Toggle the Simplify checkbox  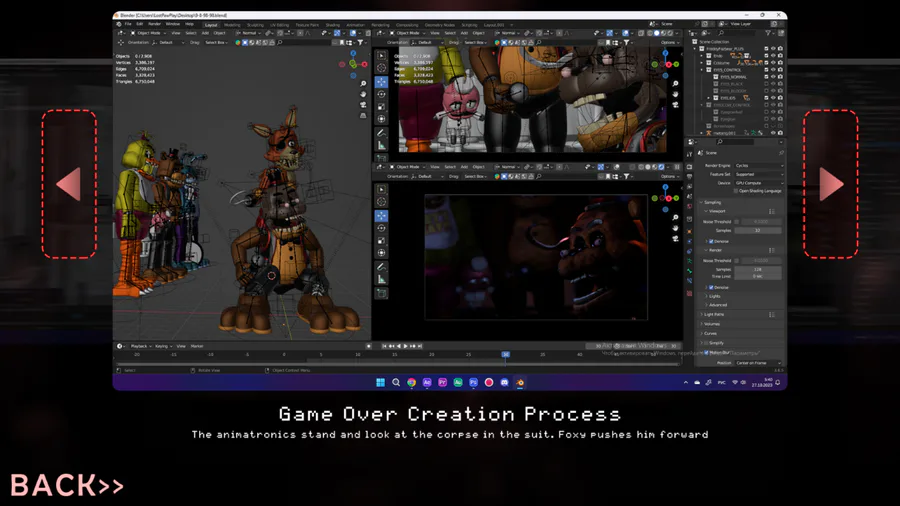(x=707, y=343)
